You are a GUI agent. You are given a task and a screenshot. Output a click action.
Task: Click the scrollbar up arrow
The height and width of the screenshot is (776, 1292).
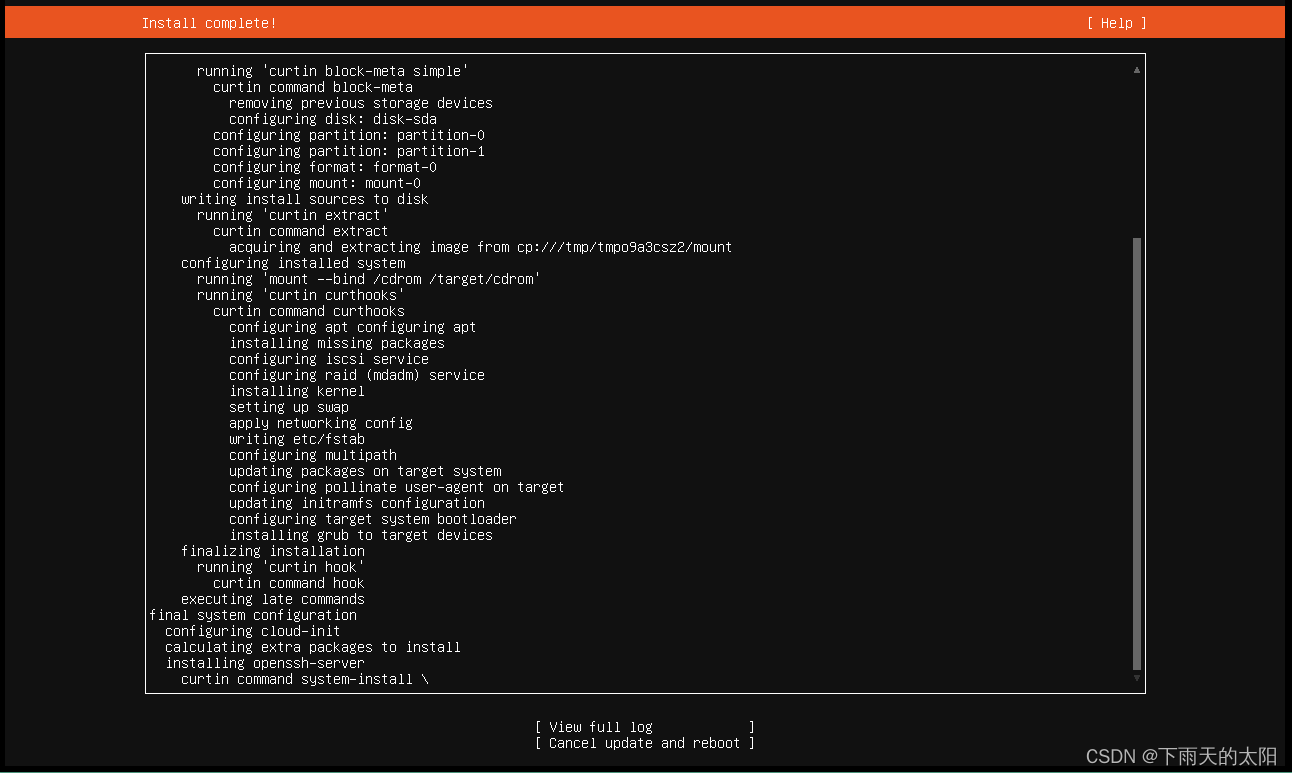pyautogui.click(x=1136, y=69)
